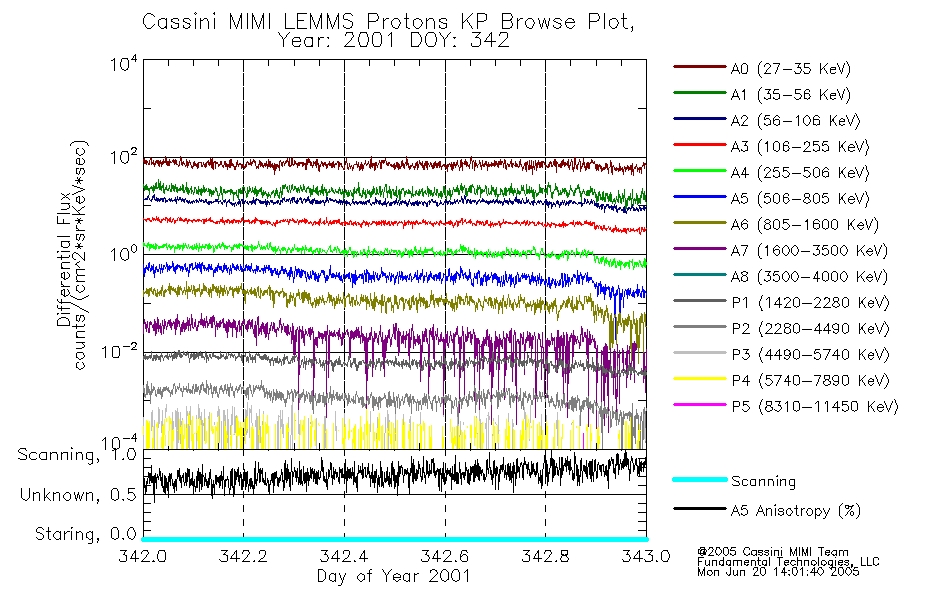Click the P4 (5740-7890 KeV) legend label

(x=810, y=381)
